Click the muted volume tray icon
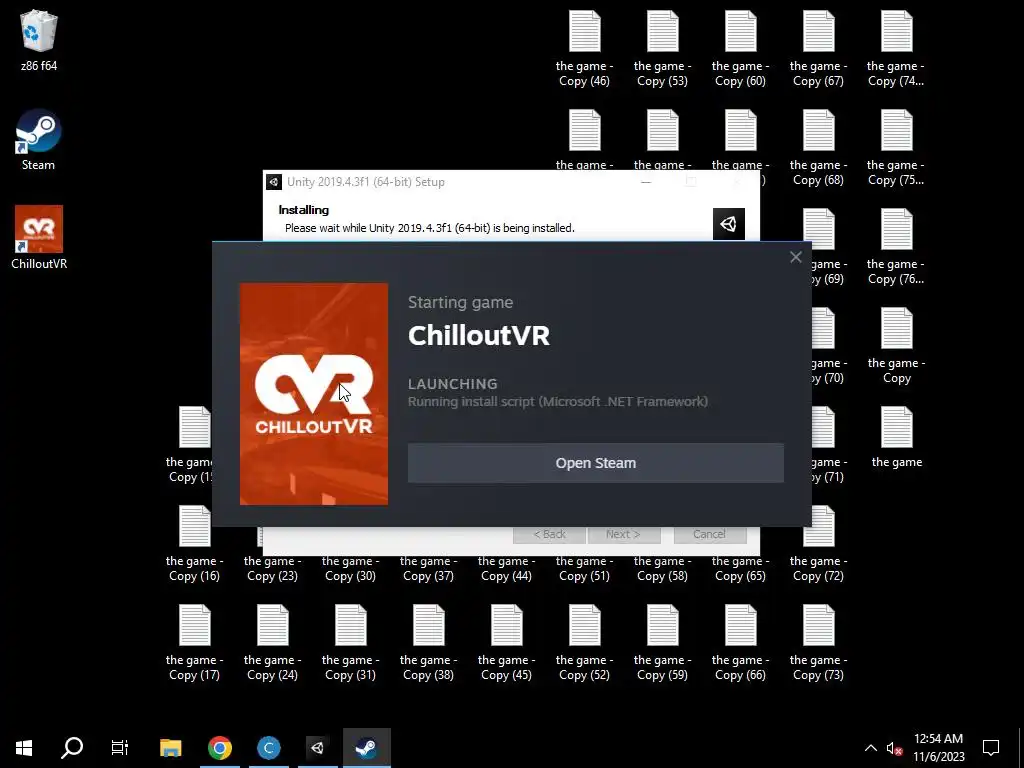Screen dimensions: 1024x768 894,748
